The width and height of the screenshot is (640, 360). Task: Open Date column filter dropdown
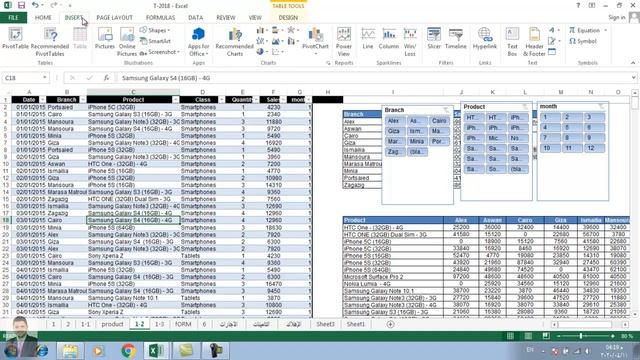pos(42,100)
